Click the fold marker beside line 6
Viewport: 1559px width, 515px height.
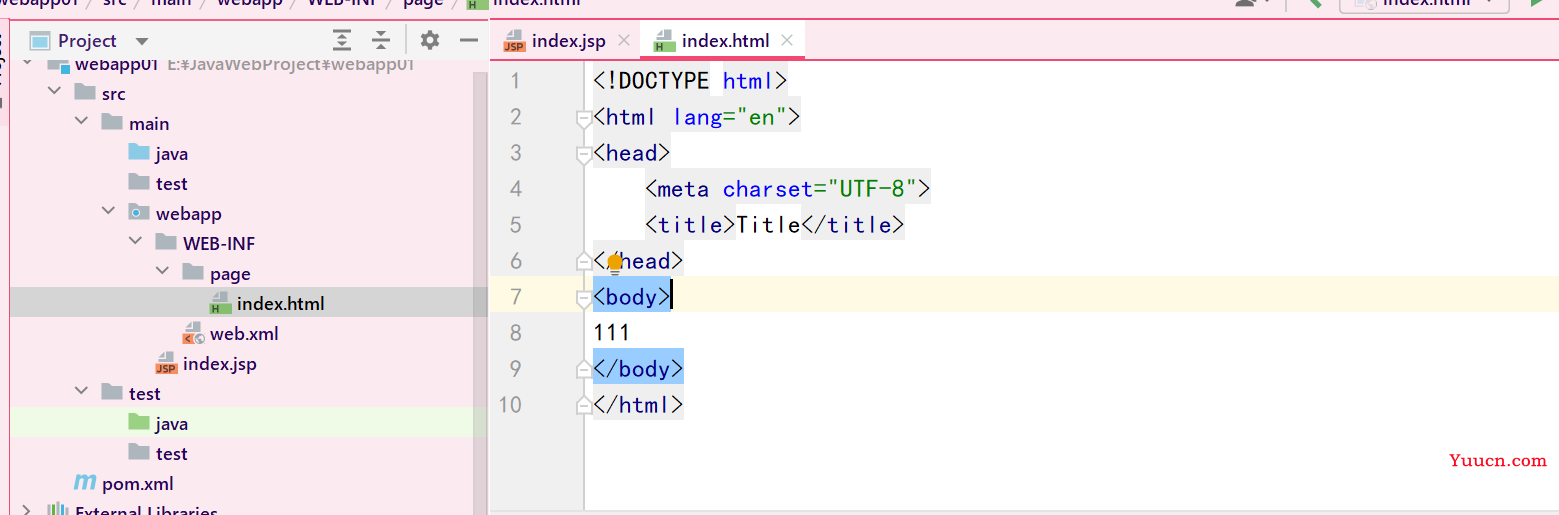[x=584, y=262]
